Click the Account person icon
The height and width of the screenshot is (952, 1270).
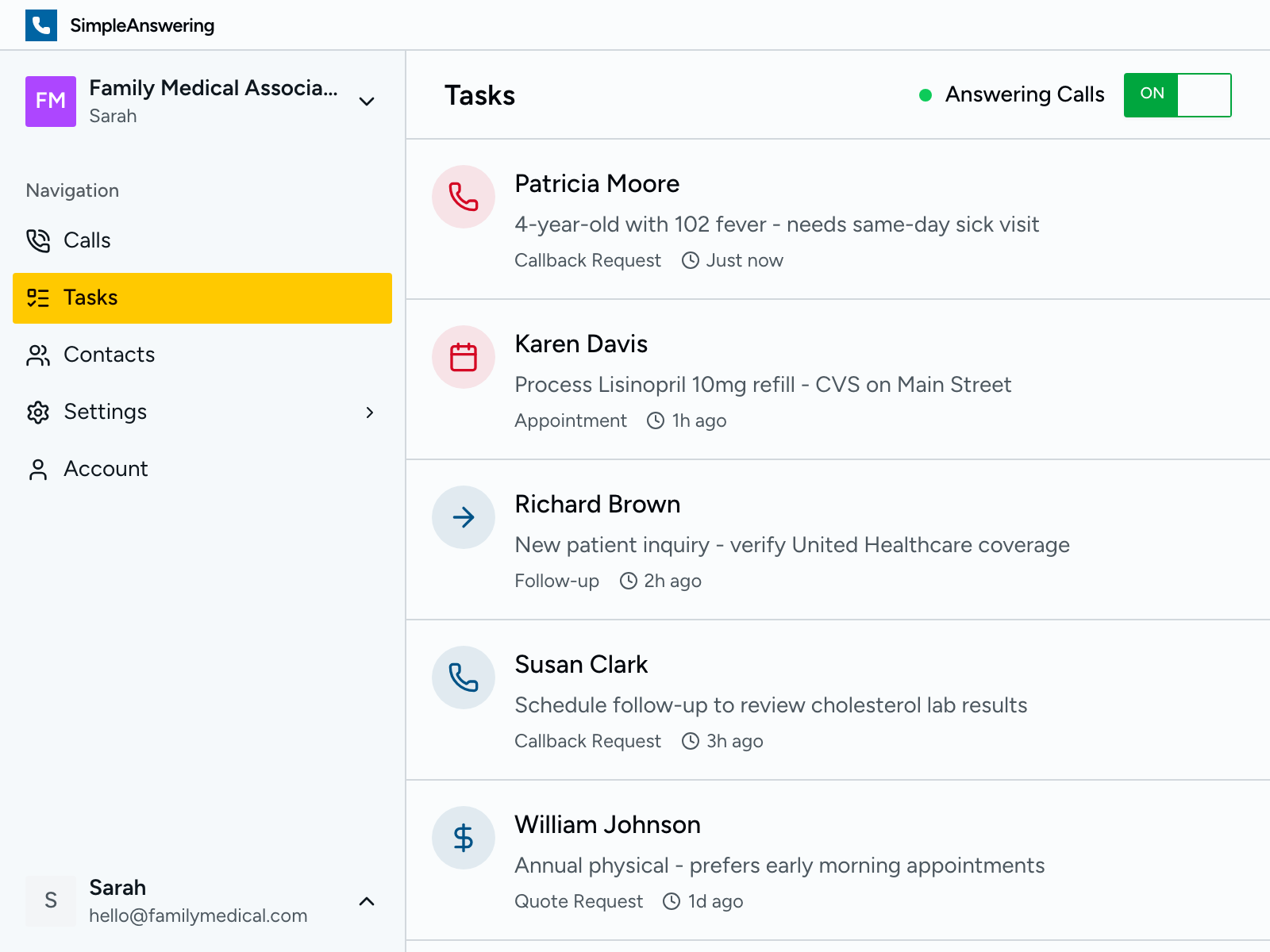pos(38,469)
